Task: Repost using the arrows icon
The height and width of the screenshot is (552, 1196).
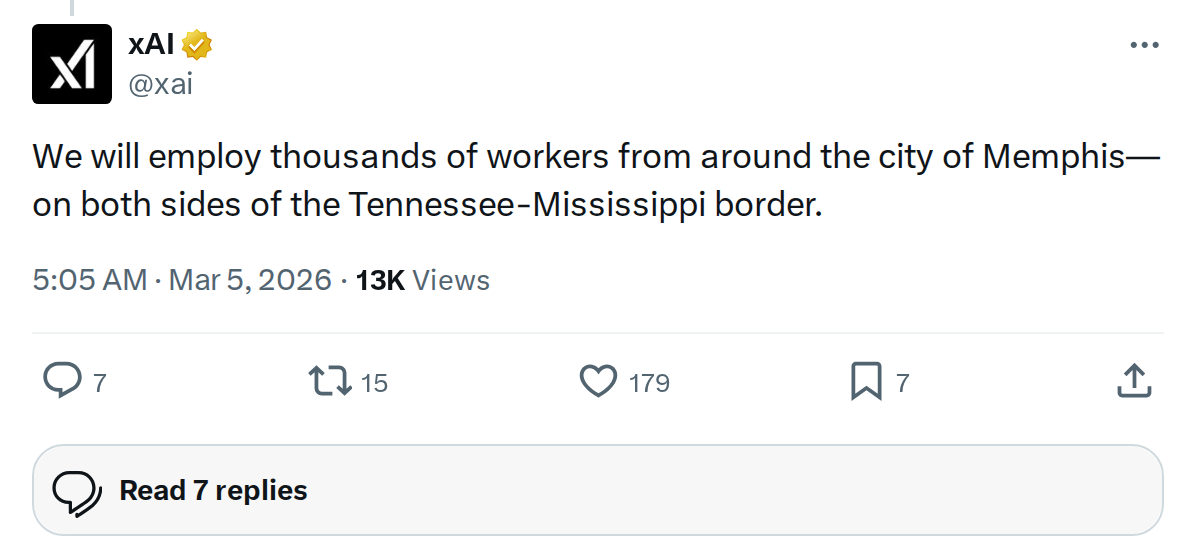Action: click(x=329, y=381)
